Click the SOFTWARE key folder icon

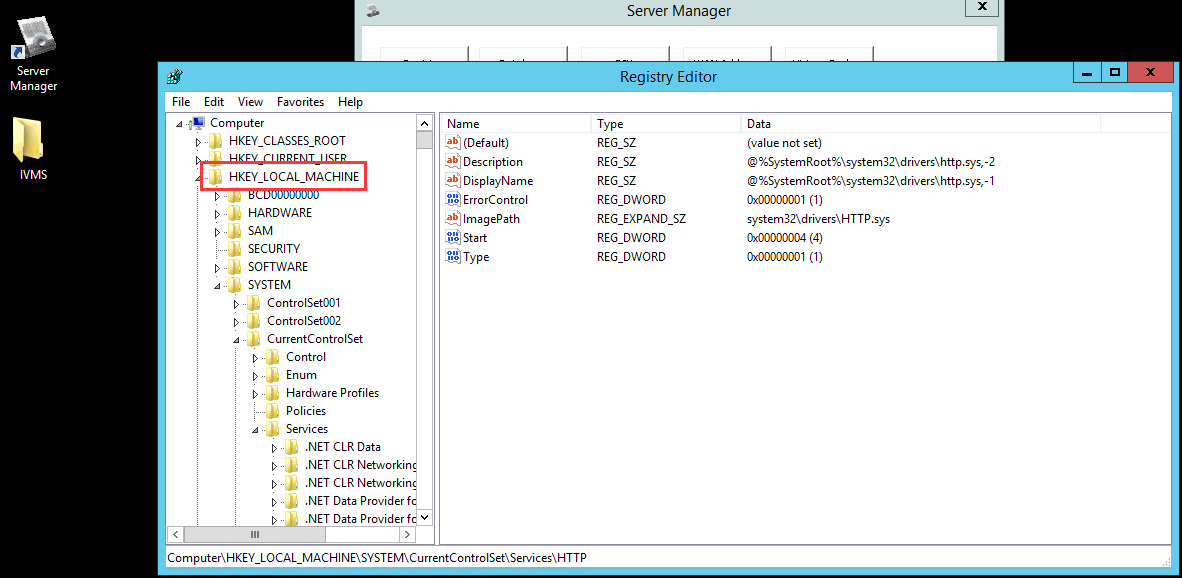(x=235, y=267)
